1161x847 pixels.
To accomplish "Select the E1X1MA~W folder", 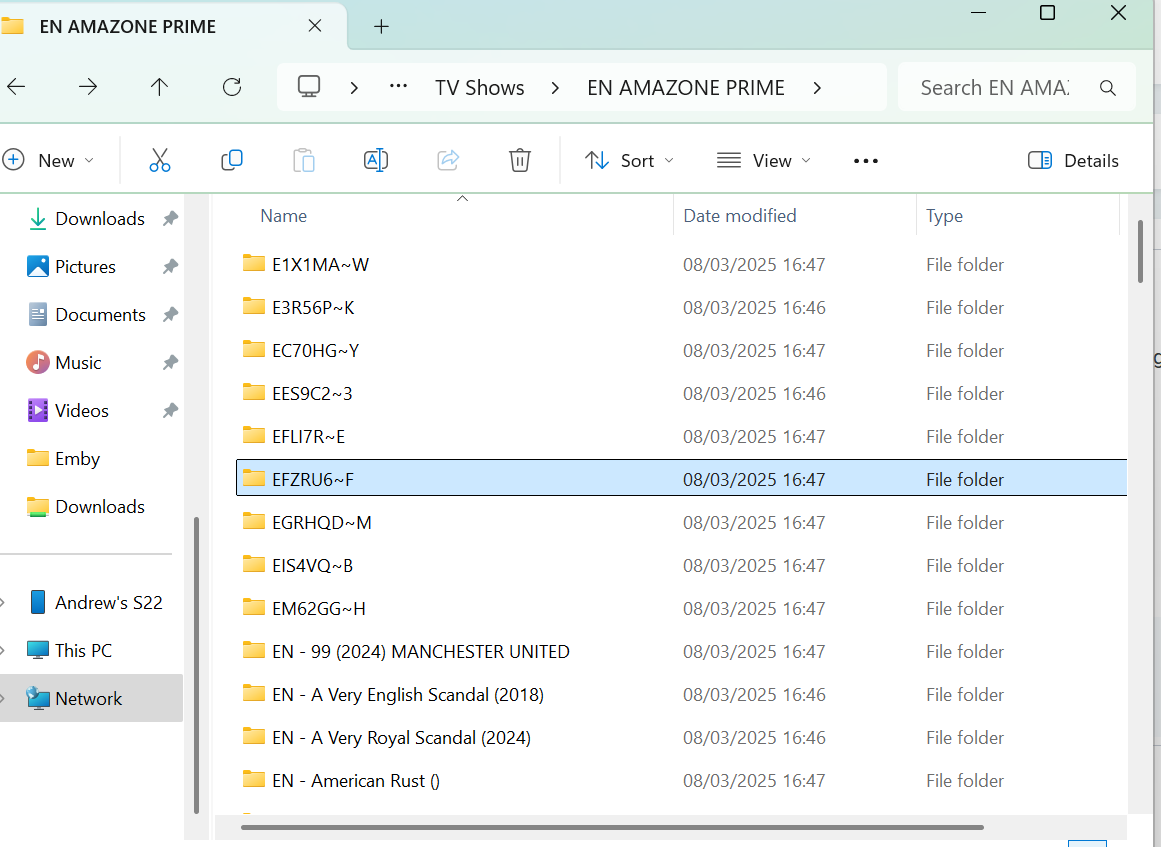I will coord(681,264).
